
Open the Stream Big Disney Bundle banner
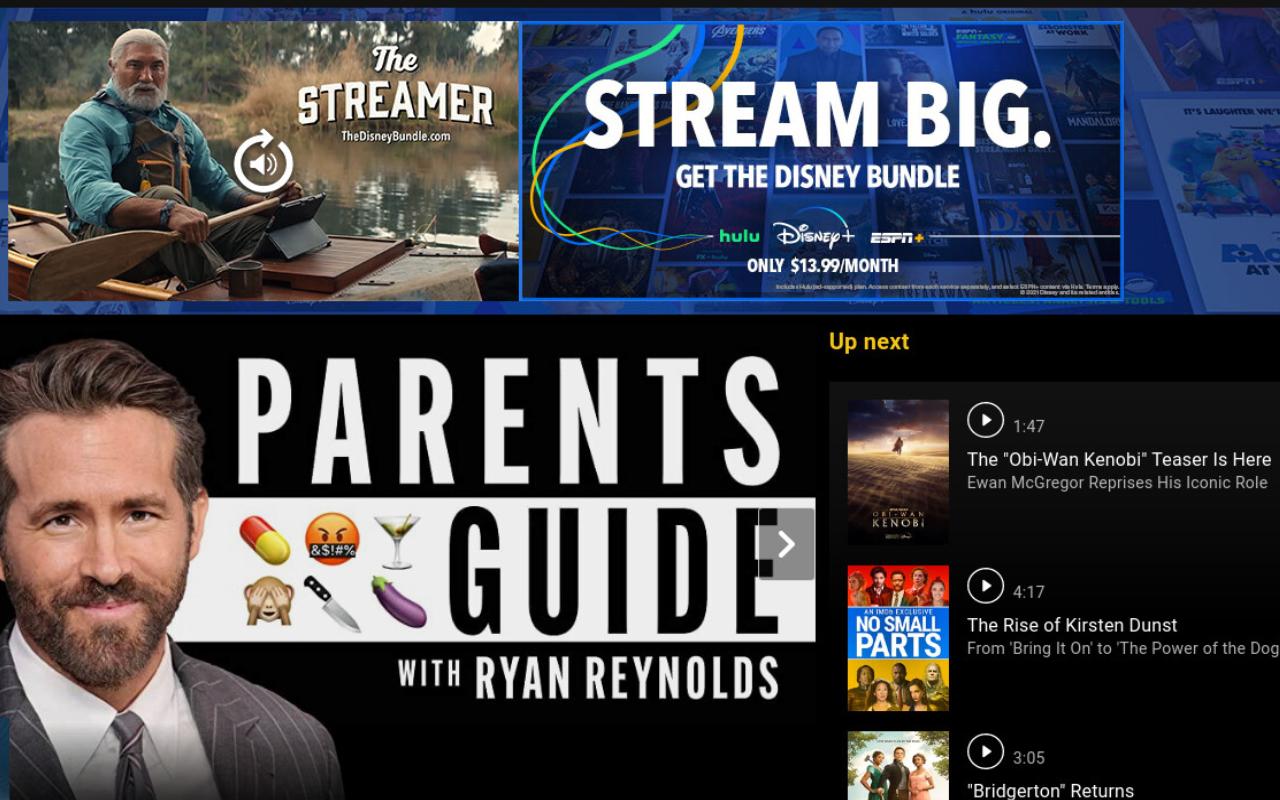pos(821,161)
